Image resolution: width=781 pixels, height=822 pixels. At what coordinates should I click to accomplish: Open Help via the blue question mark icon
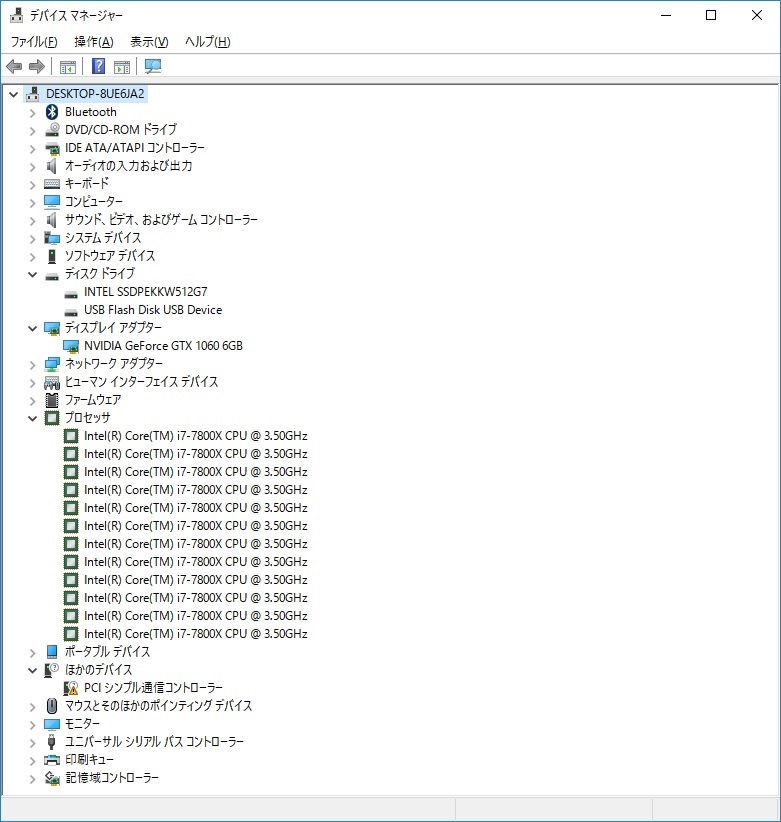(99, 66)
